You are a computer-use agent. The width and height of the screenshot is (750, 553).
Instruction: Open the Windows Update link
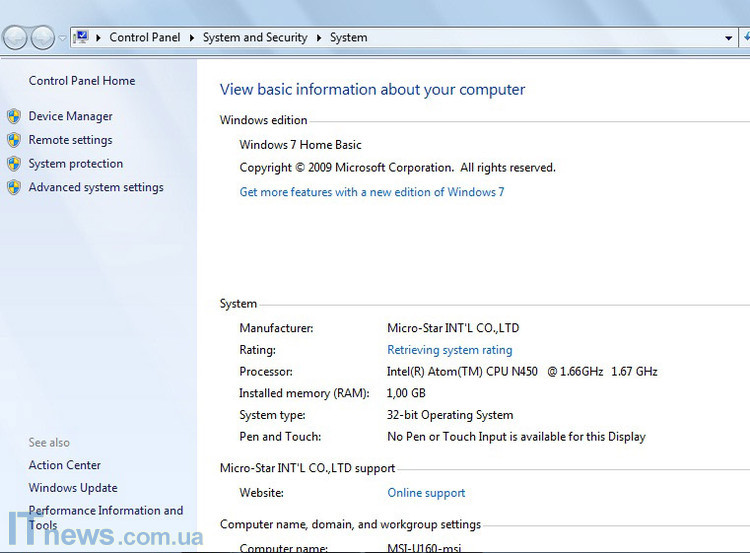pyautogui.click(x=73, y=488)
